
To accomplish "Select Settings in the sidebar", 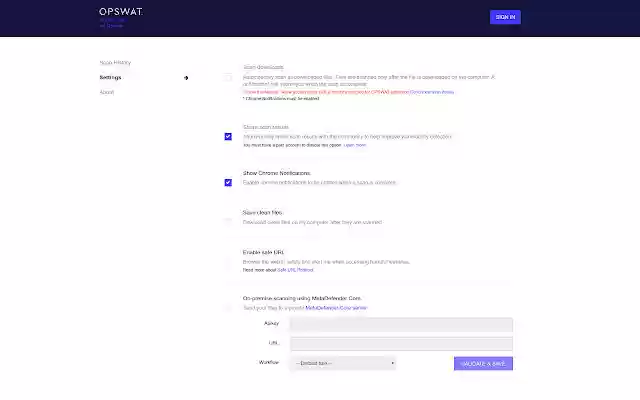I will pyautogui.click(x=110, y=77).
